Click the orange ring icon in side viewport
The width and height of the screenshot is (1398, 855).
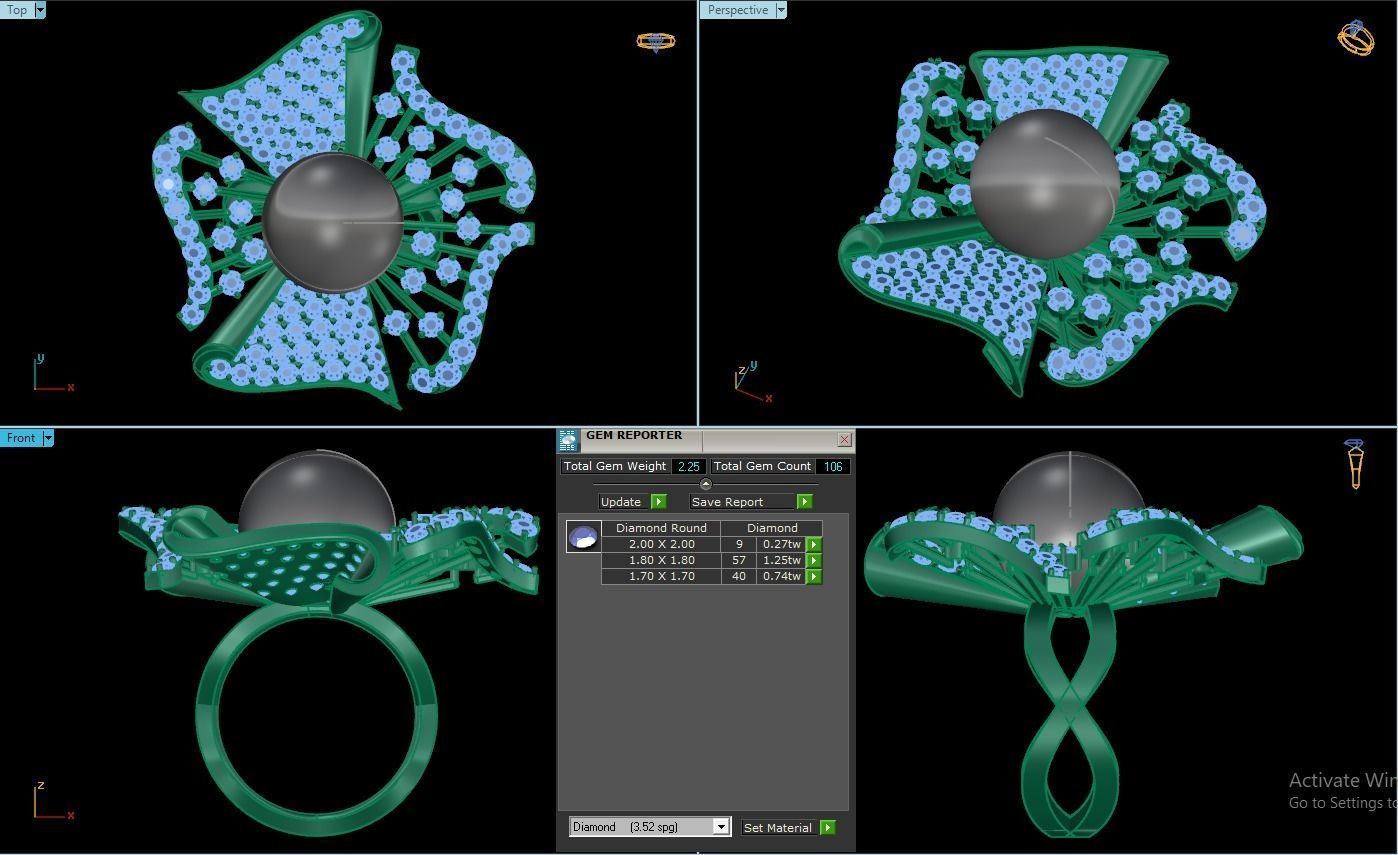(x=1355, y=464)
